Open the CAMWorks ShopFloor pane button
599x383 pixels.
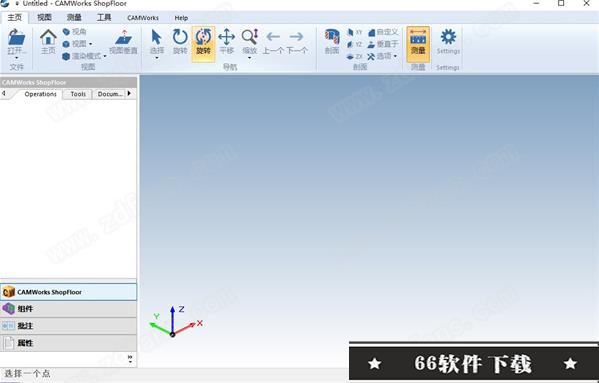(x=68, y=292)
